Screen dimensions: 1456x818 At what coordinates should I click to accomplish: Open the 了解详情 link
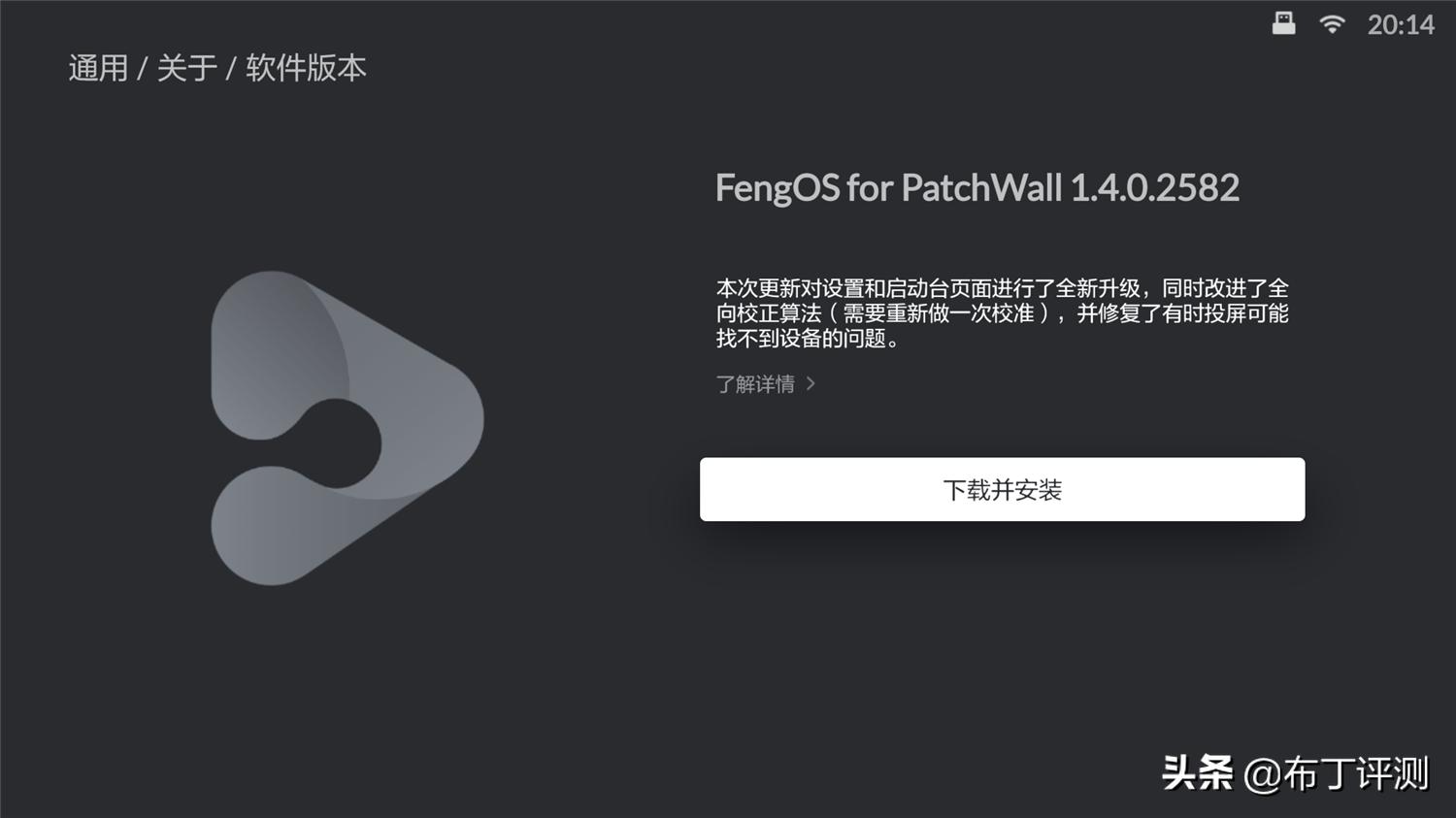pos(756,384)
